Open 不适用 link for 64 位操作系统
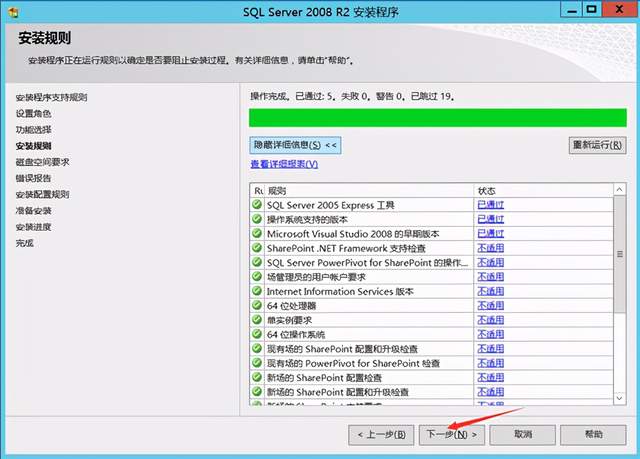Image resolution: width=640 pixels, height=459 pixels. tap(491, 334)
